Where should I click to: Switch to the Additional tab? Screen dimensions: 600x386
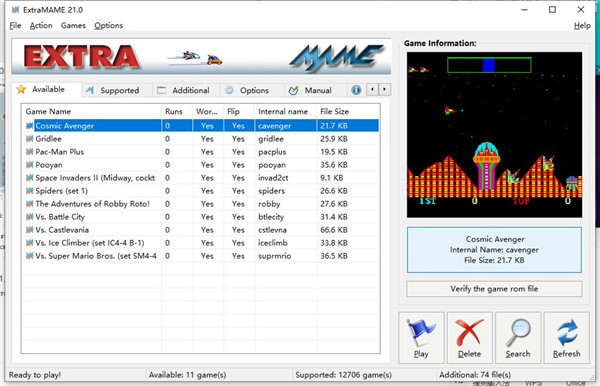[x=185, y=90]
